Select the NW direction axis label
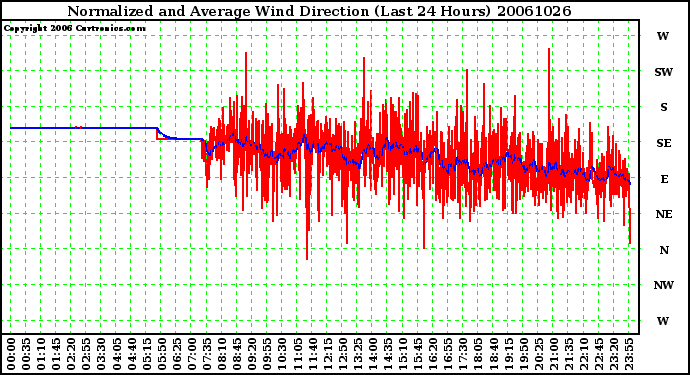 pos(664,286)
